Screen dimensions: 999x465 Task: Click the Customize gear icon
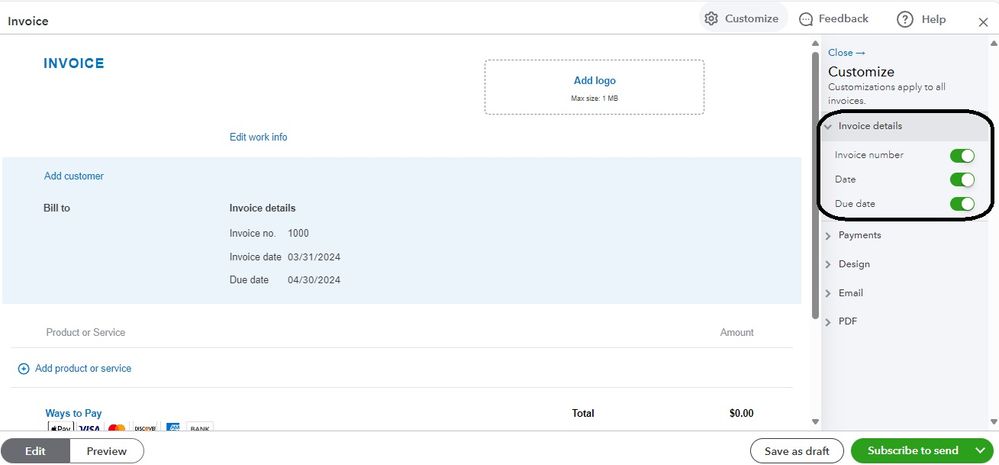711,19
